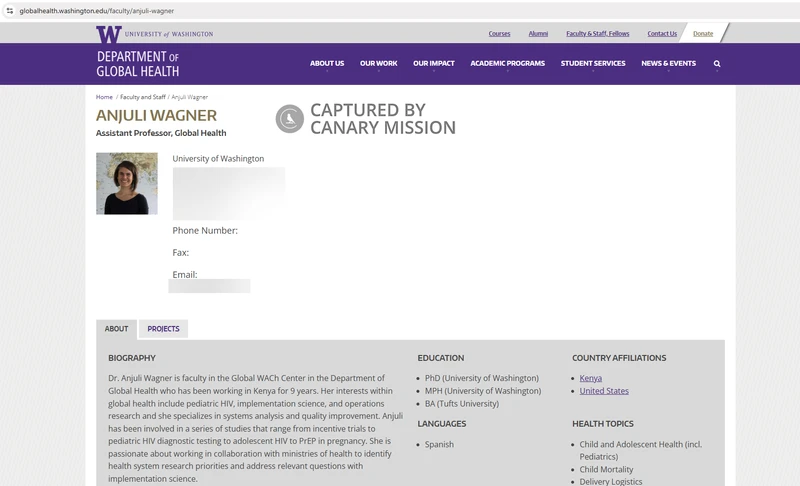Click the Biography section heading
This screenshot has height=486, width=800.
[x=132, y=359]
